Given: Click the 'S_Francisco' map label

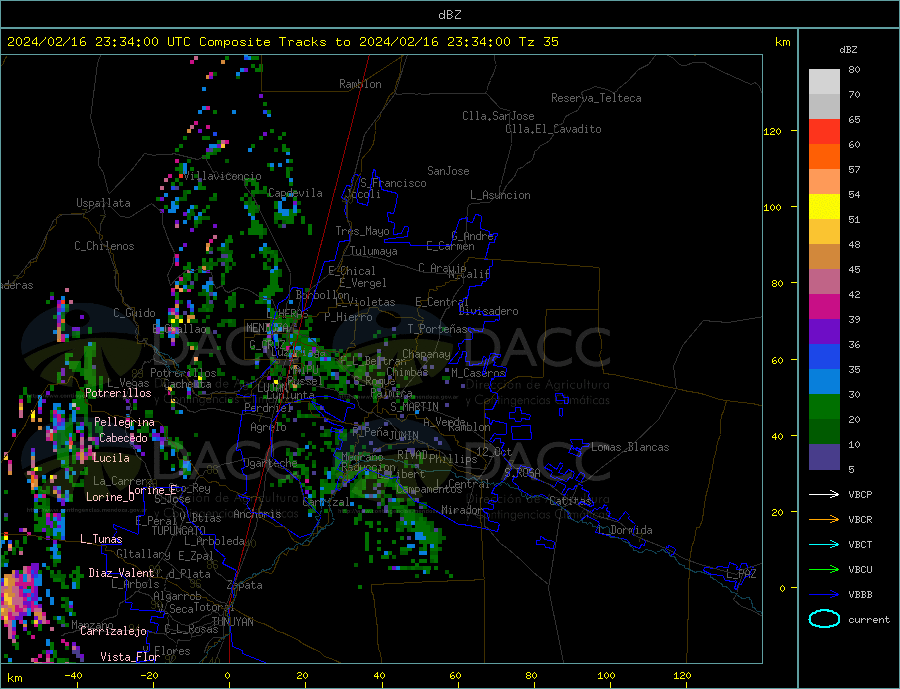Looking at the screenshot, I should (393, 183).
